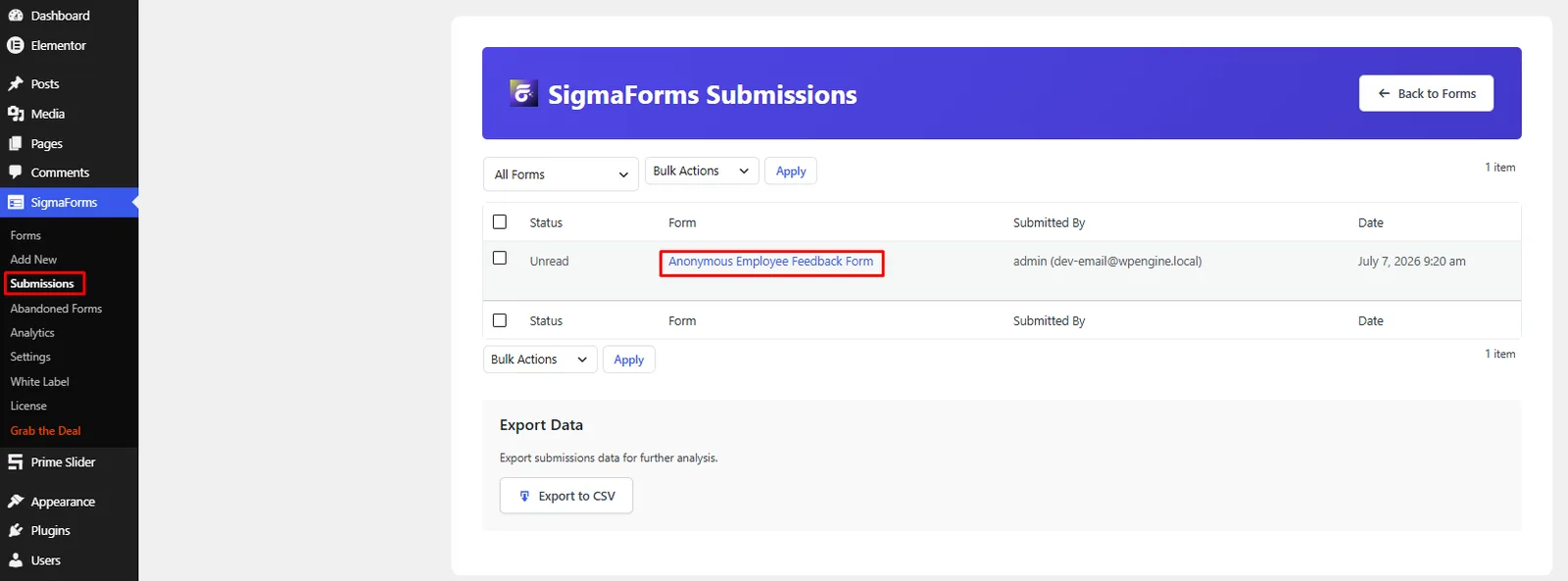
Task: Click the Export Data heading
Action: point(541,425)
